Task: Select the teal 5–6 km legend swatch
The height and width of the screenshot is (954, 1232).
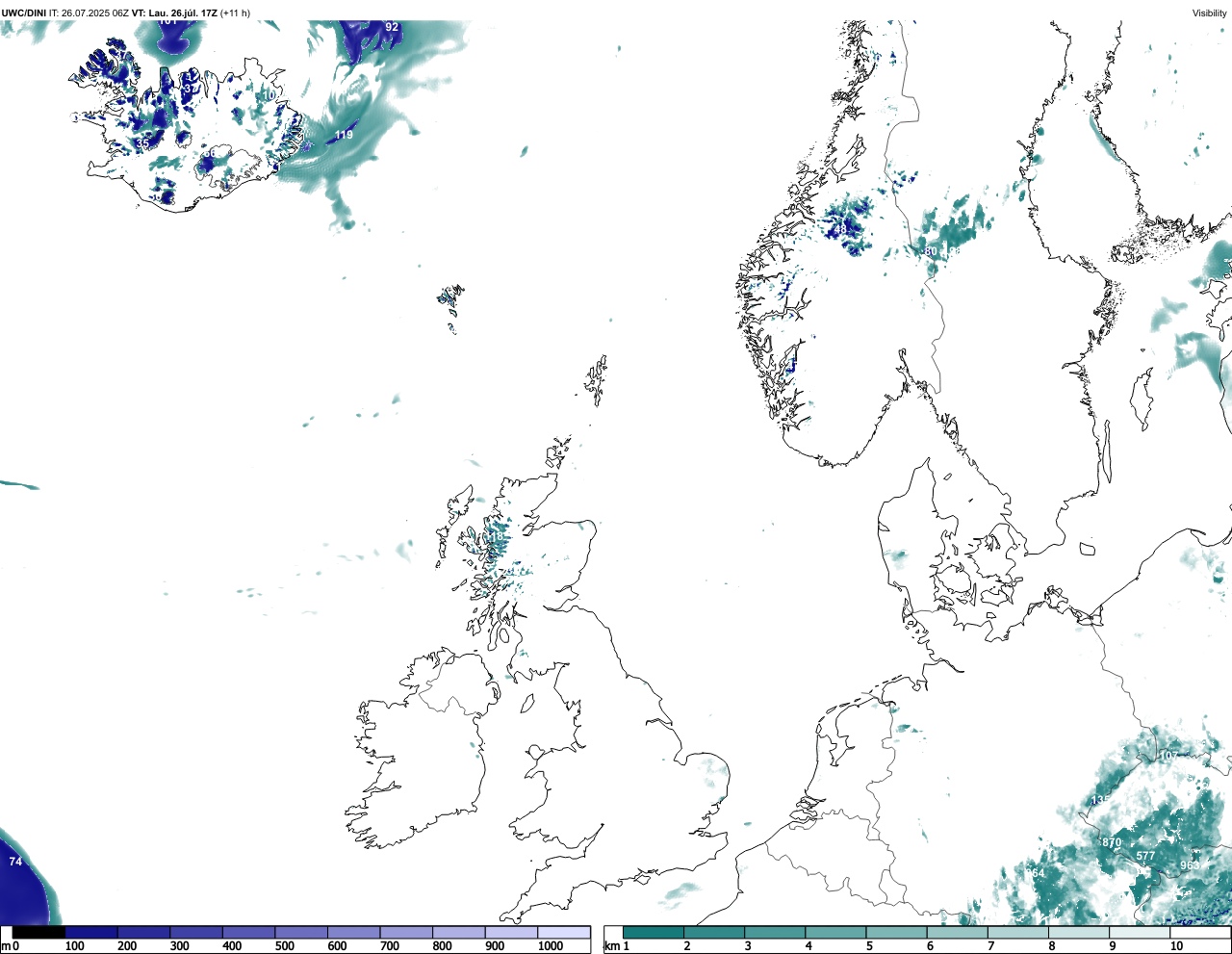Action: (x=897, y=932)
